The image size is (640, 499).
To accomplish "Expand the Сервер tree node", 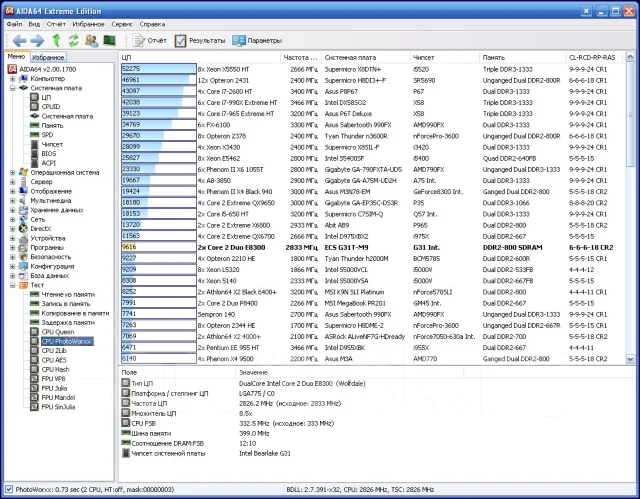I will 13,182.
